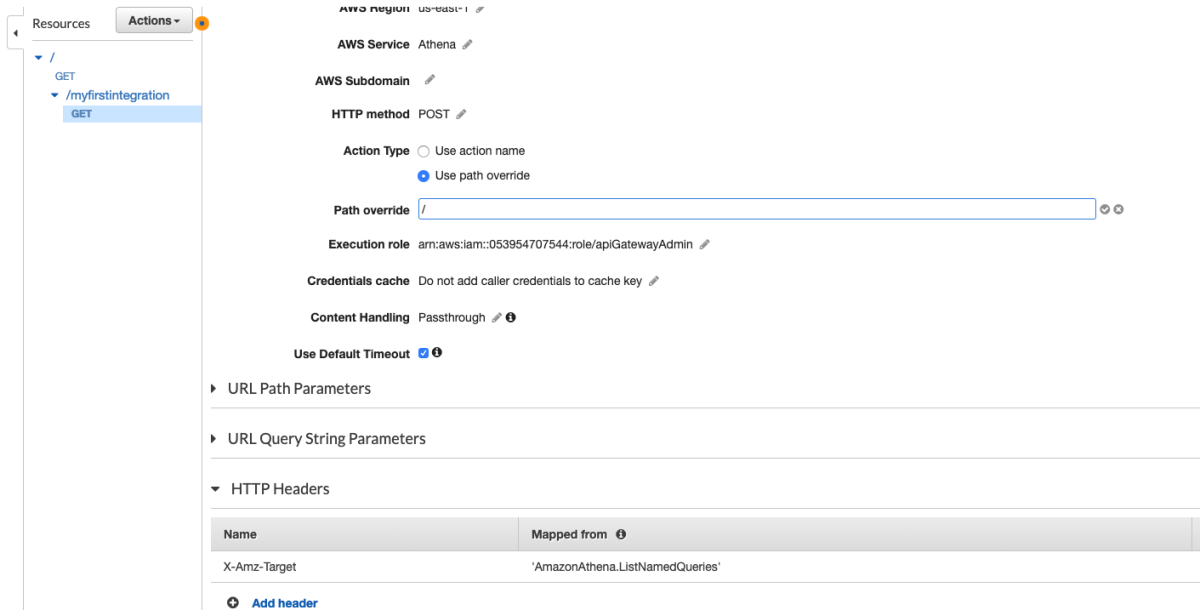Open the Actions dropdown menu

pyautogui.click(x=154, y=21)
